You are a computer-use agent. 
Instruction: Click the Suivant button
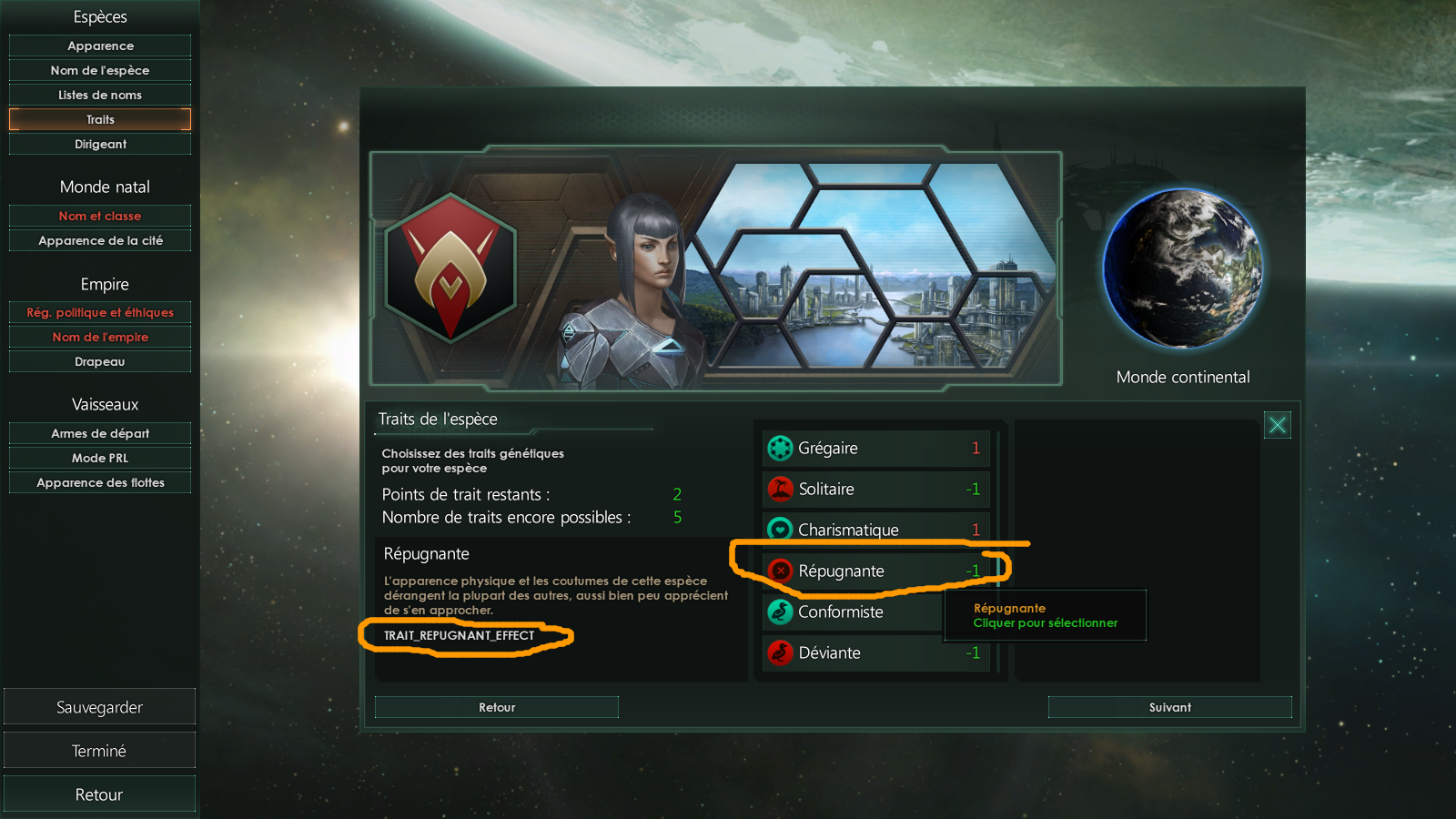click(x=1170, y=707)
